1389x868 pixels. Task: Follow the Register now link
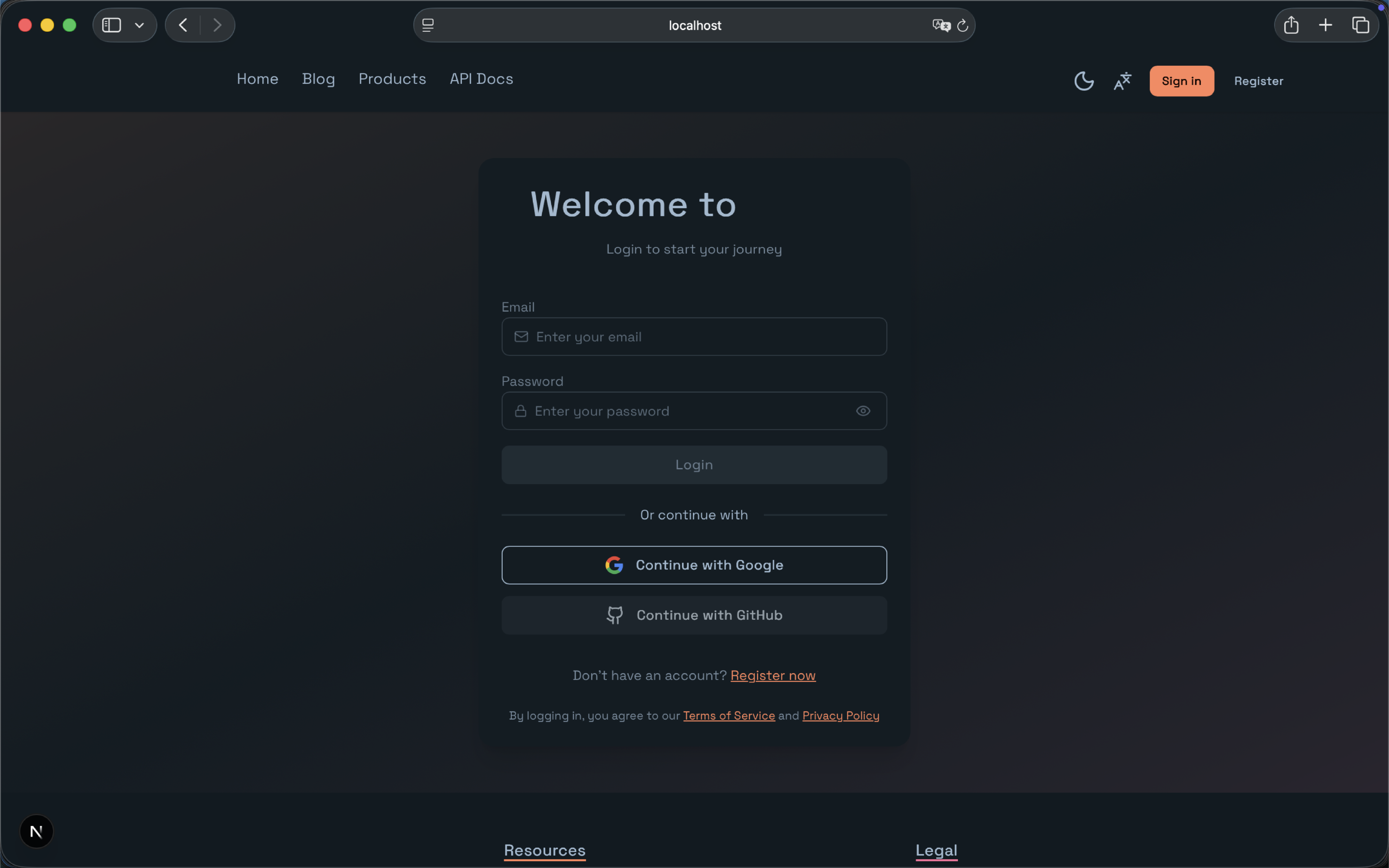point(773,676)
